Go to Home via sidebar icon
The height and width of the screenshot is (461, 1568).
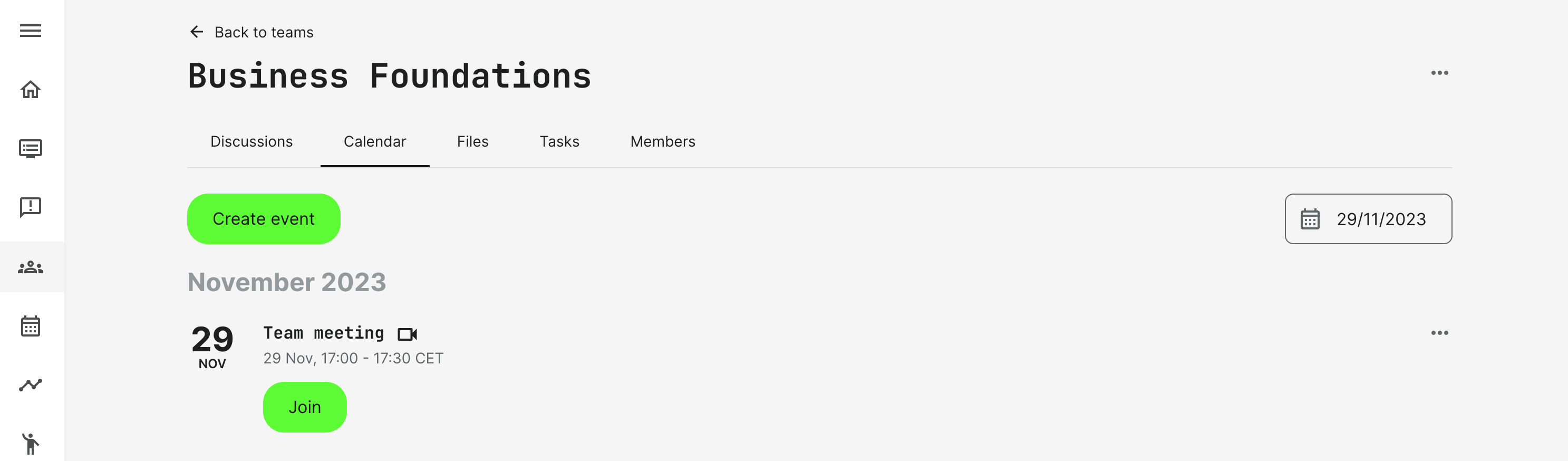coord(31,90)
